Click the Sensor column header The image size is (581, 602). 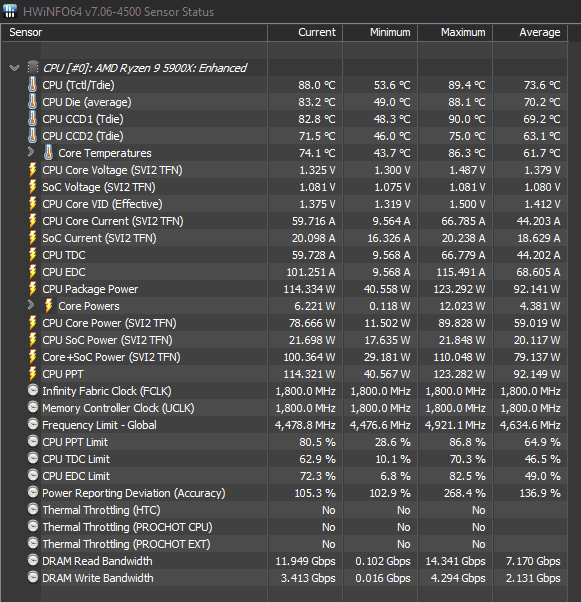(x=134, y=32)
